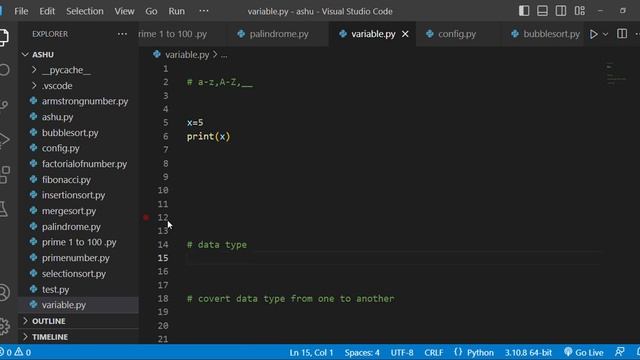Open test.py file
640x360 pixels.
pyautogui.click(x=78, y=289)
